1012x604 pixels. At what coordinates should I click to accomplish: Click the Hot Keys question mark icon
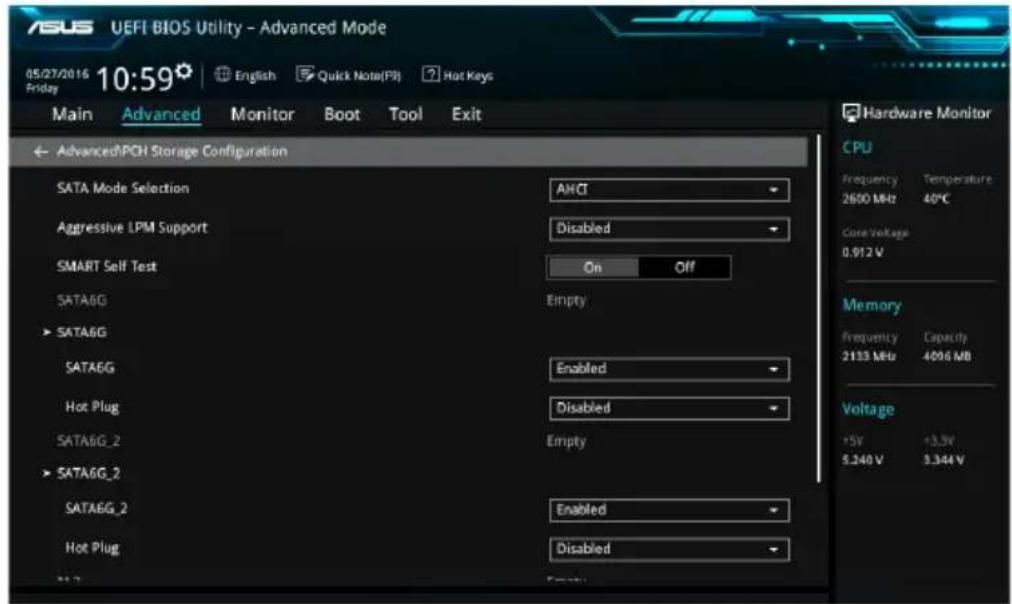tap(430, 74)
